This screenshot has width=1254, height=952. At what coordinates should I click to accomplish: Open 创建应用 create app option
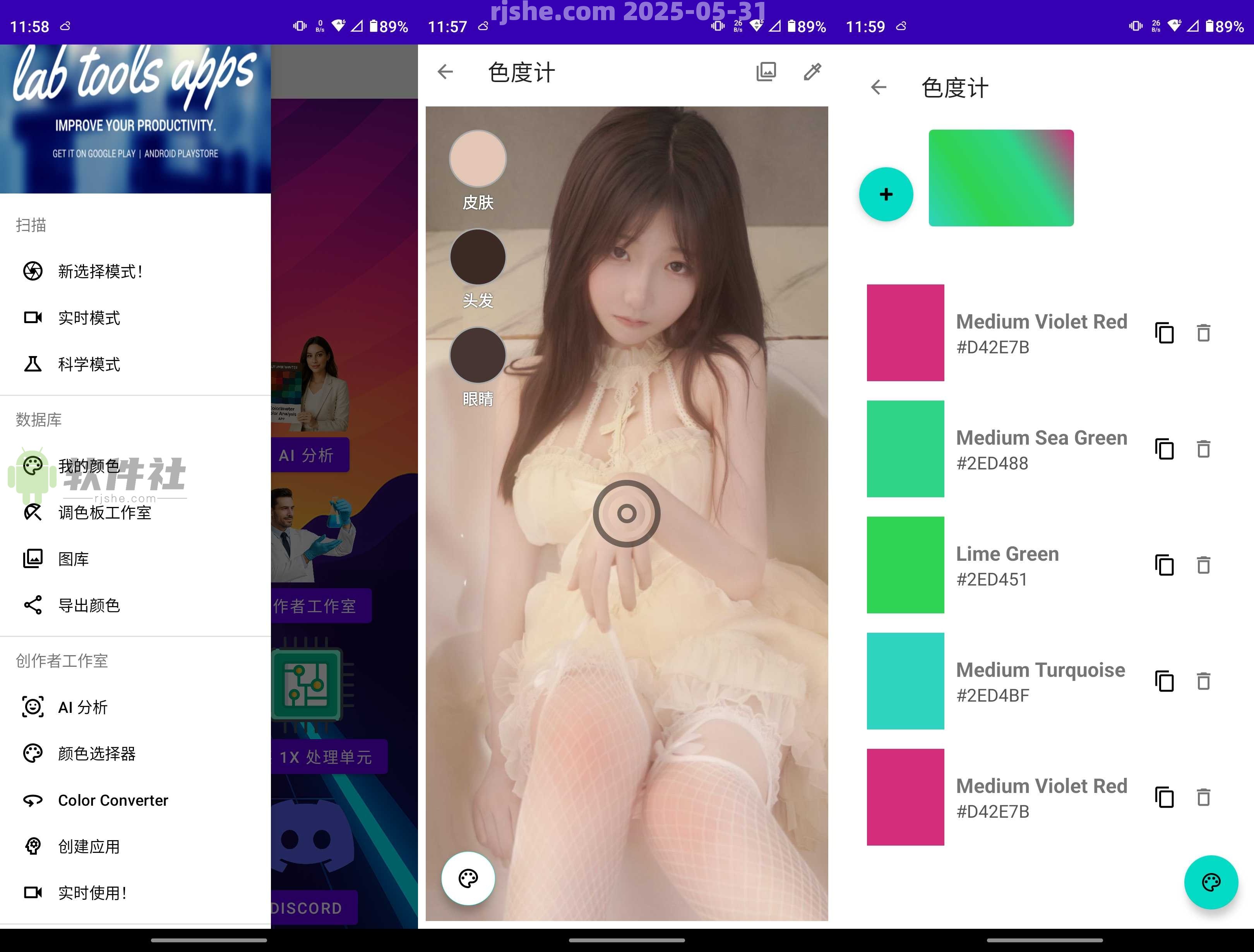coord(88,846)
